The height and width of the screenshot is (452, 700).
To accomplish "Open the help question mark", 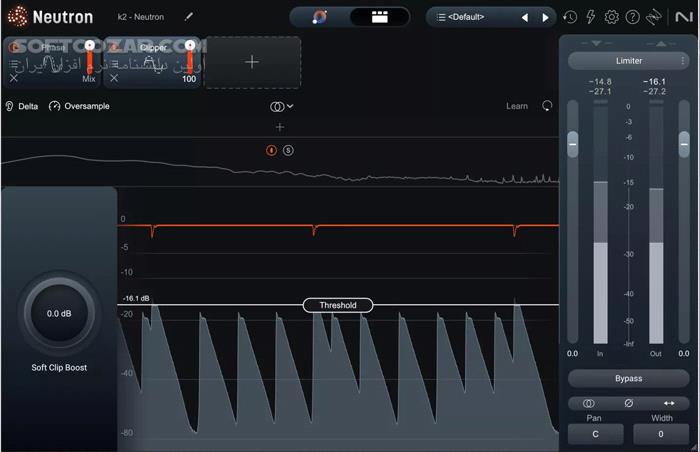I will pyautogui.click(x=632, y=17).
